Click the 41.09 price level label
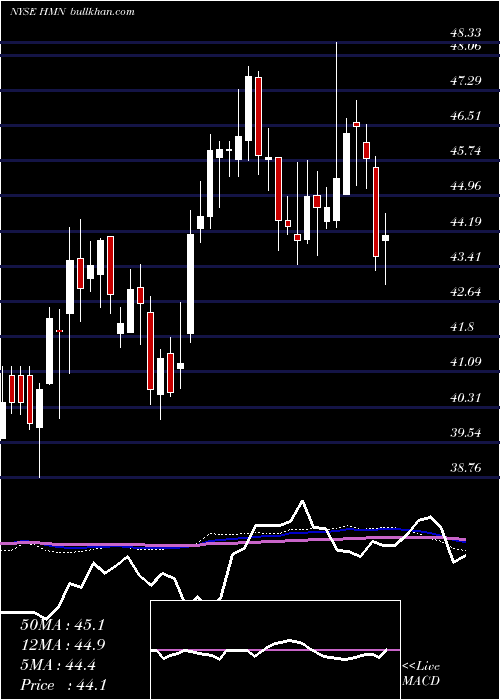Viewport: 500px width, 700px height. click(x=466, y=362)
